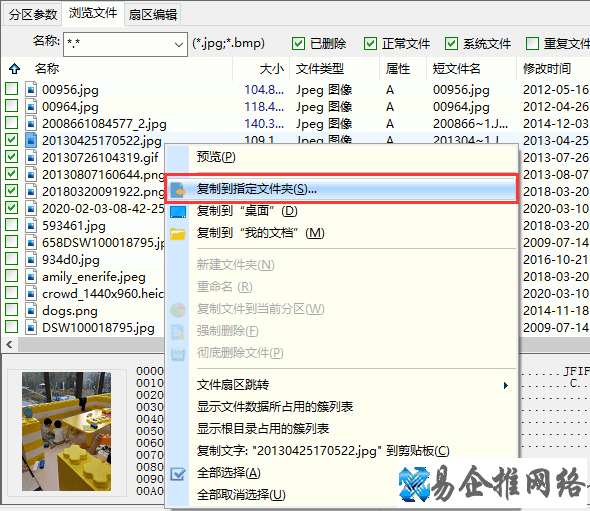
Task: Check the box for crowd_1440x960.heic
Action: [x=12, y=293]
